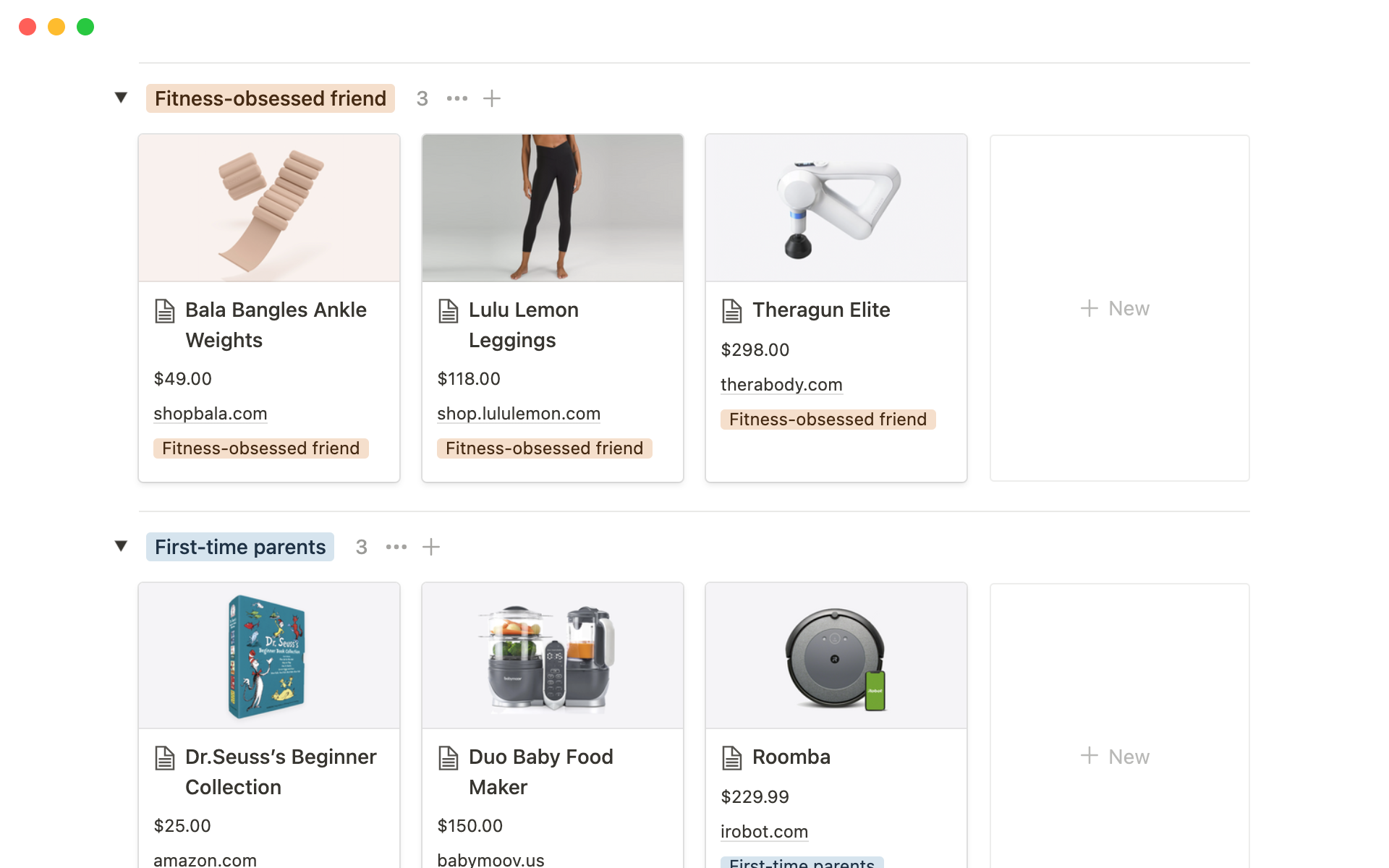Click the Roomba product image
This screenshot has height=868, width=1389.
835,655
